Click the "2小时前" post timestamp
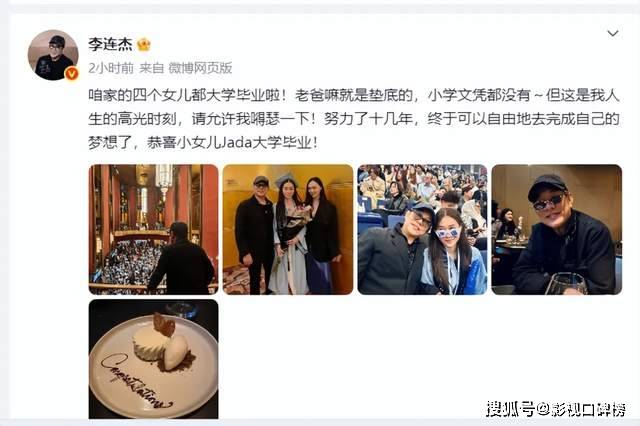 click(x=111, y=68)
